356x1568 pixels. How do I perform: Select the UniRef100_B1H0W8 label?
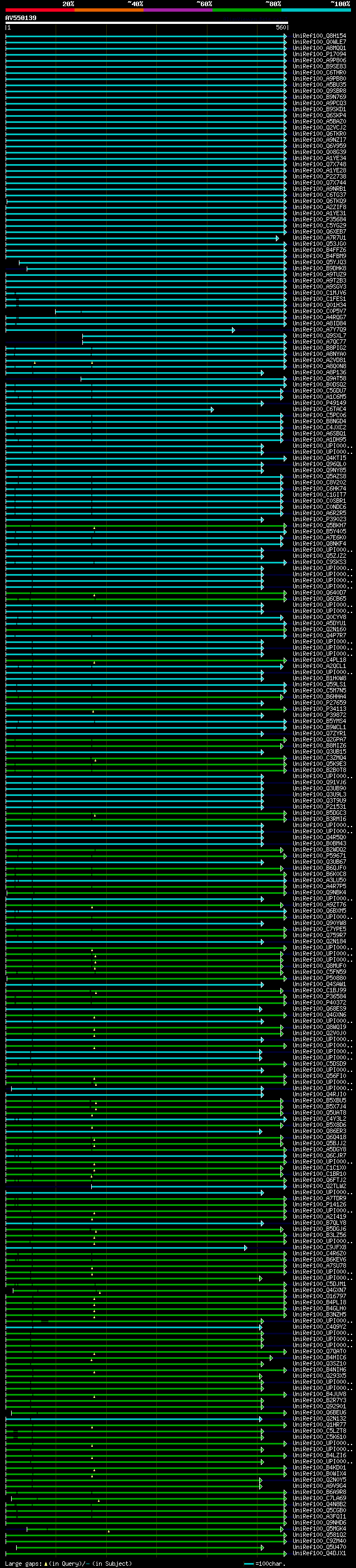(x=319, y=678)
